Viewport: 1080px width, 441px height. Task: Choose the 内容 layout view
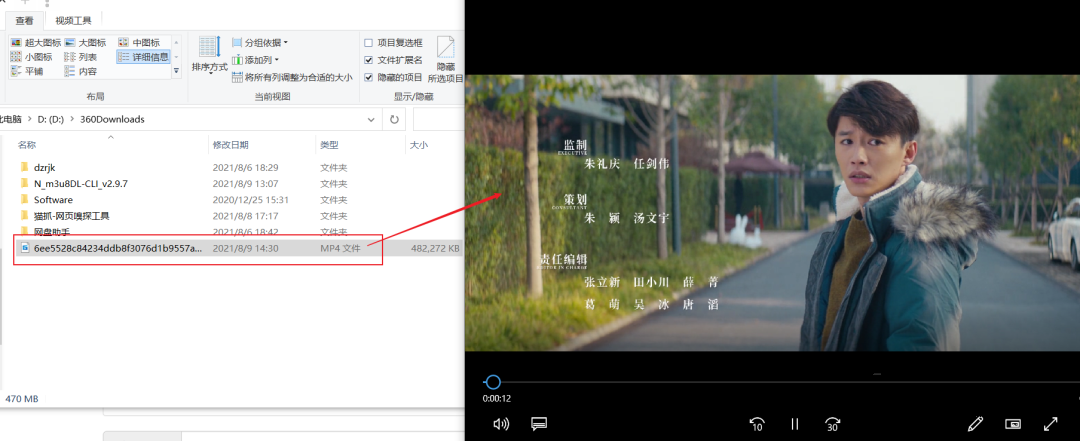[x=81, y=71]
